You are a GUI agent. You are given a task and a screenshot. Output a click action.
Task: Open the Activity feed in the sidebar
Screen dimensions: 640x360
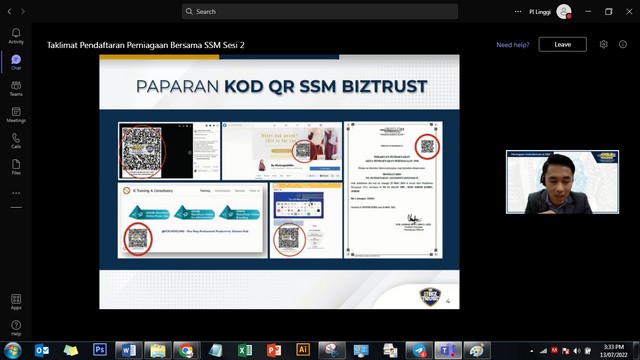pyautogui.click(x=16, y=36)
